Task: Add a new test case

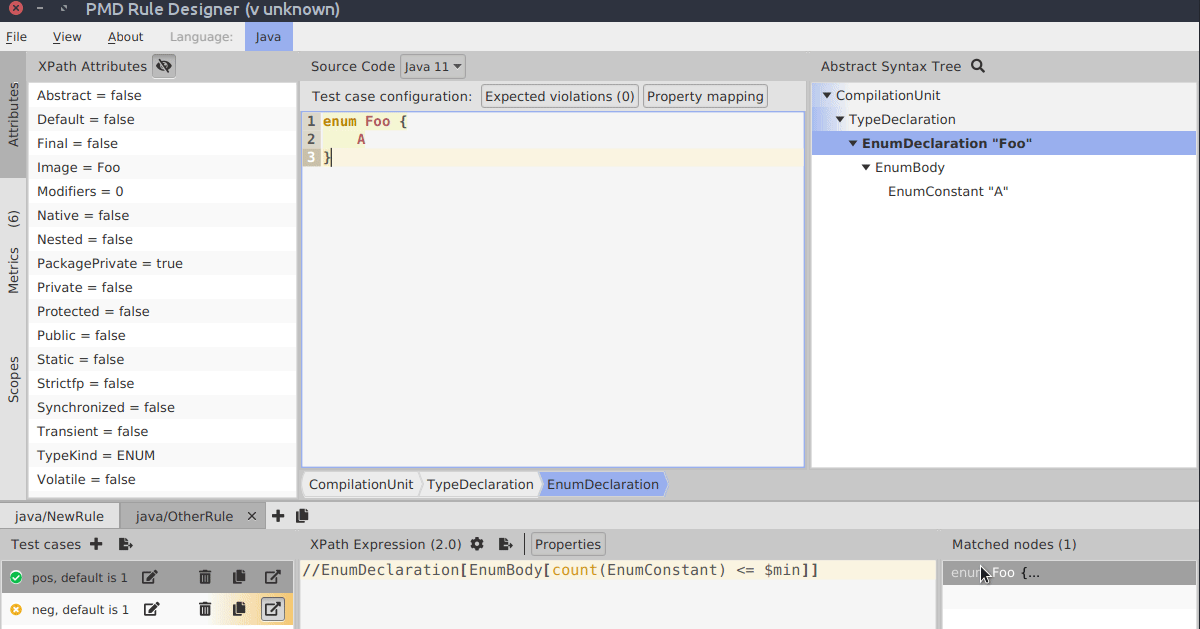Action: [96, 544]
